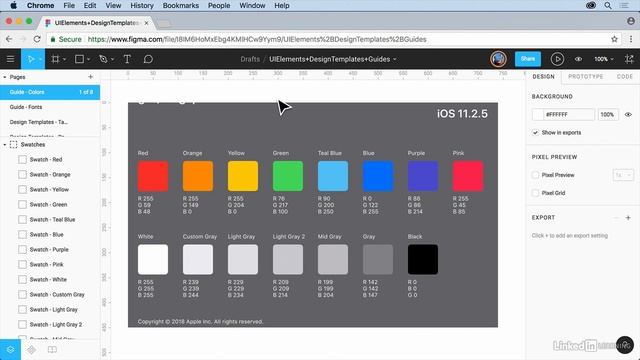The width and height of the screenshot is (640, 360).
Task: Click the Share button
Action: 528,59
